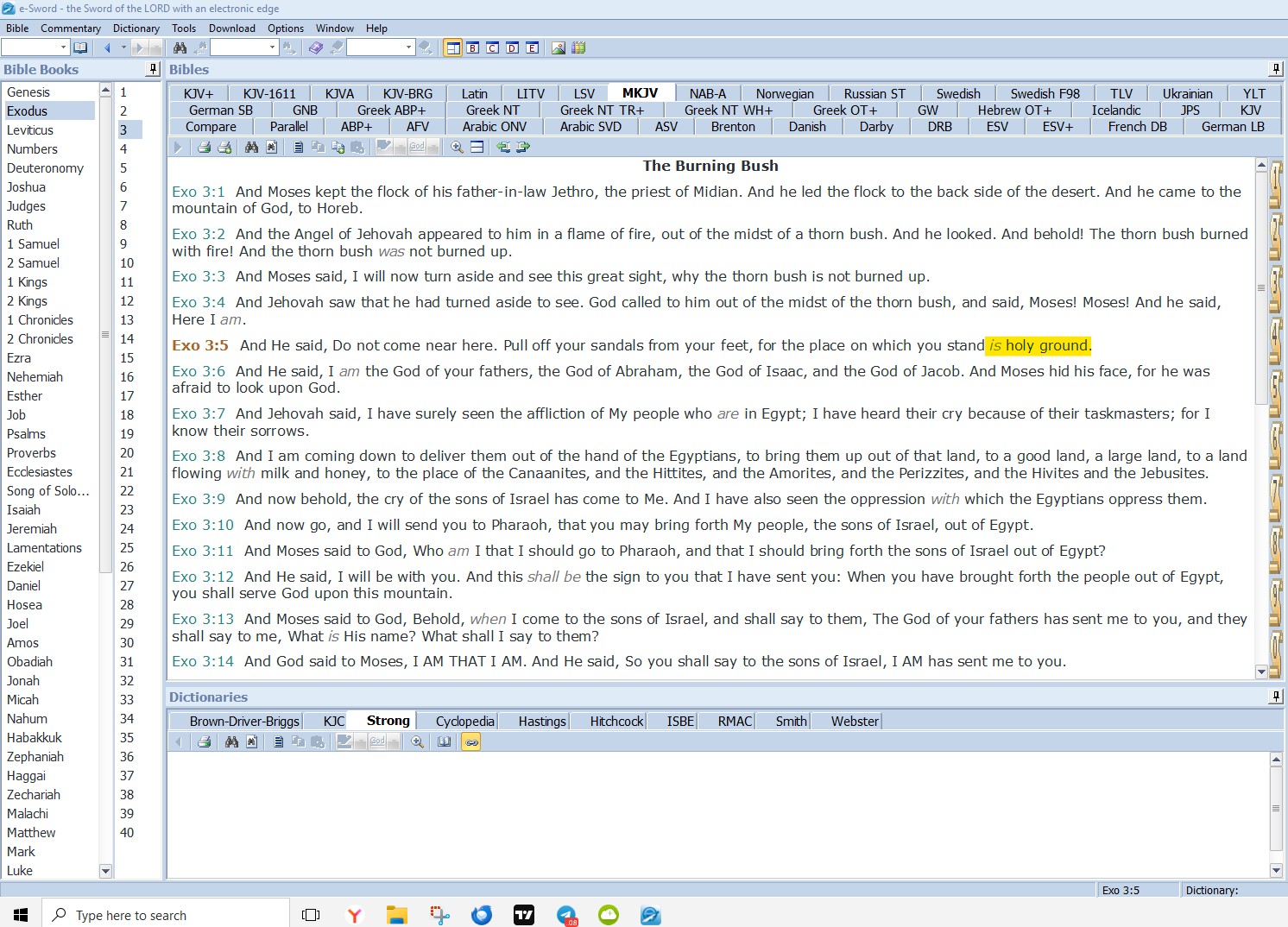Open the Compare Bible view tab

point(211,127)
